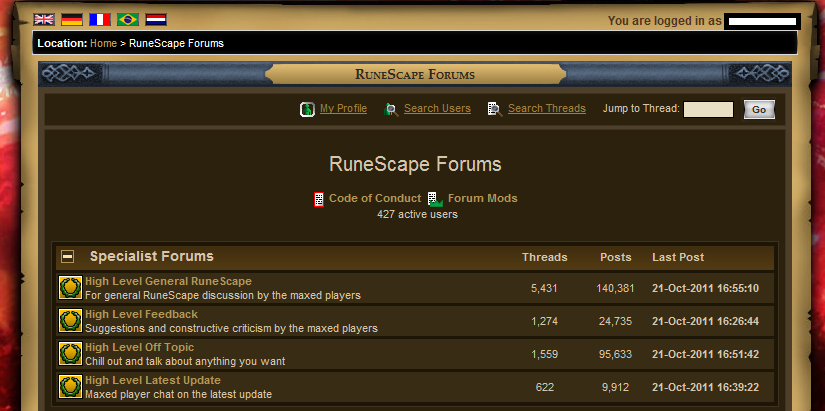Click the post count 24,735
Viewport: 825px width, 411px height.
pos(615,322)
